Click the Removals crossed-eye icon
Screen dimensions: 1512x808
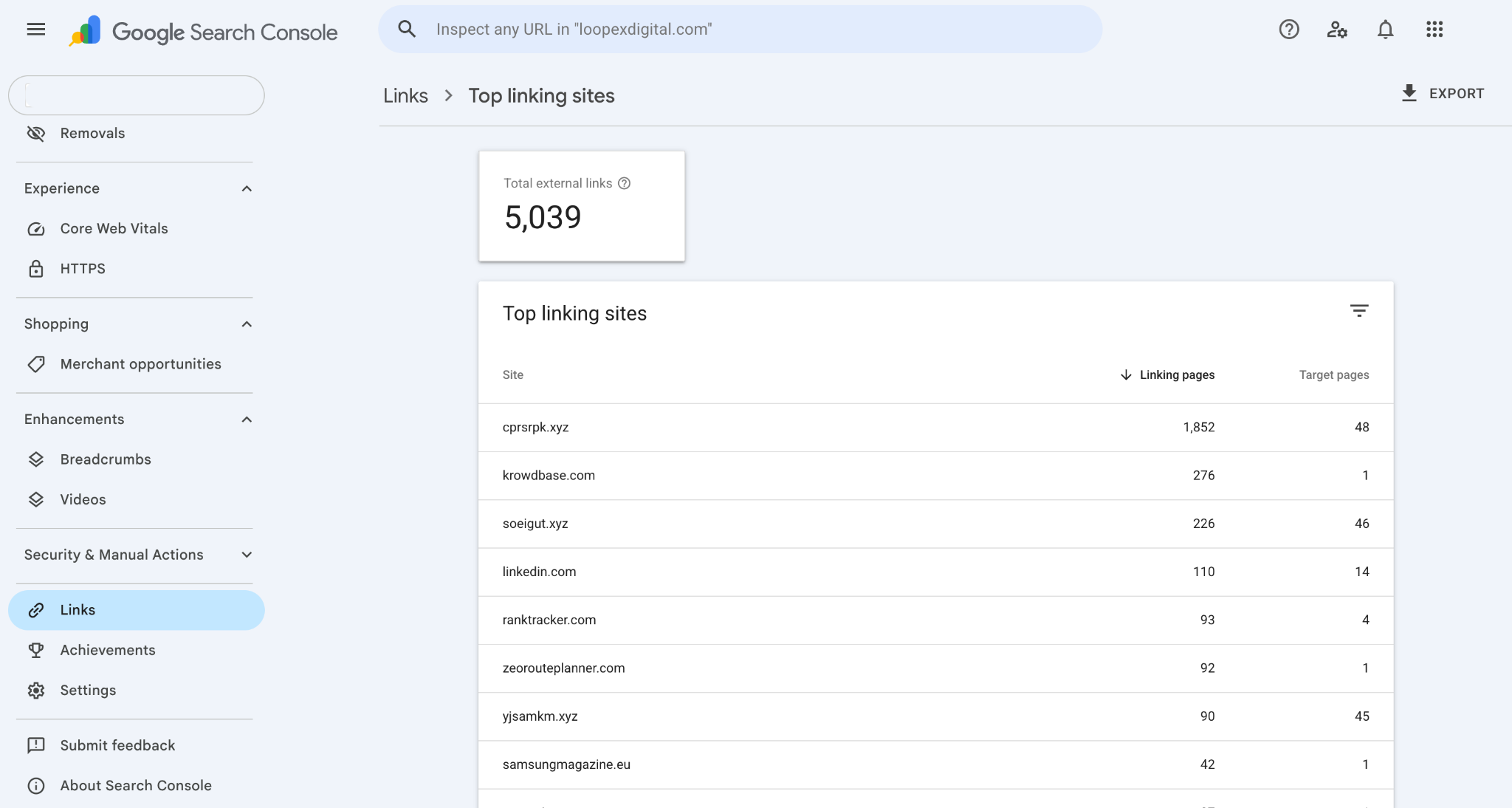(36, 134)
